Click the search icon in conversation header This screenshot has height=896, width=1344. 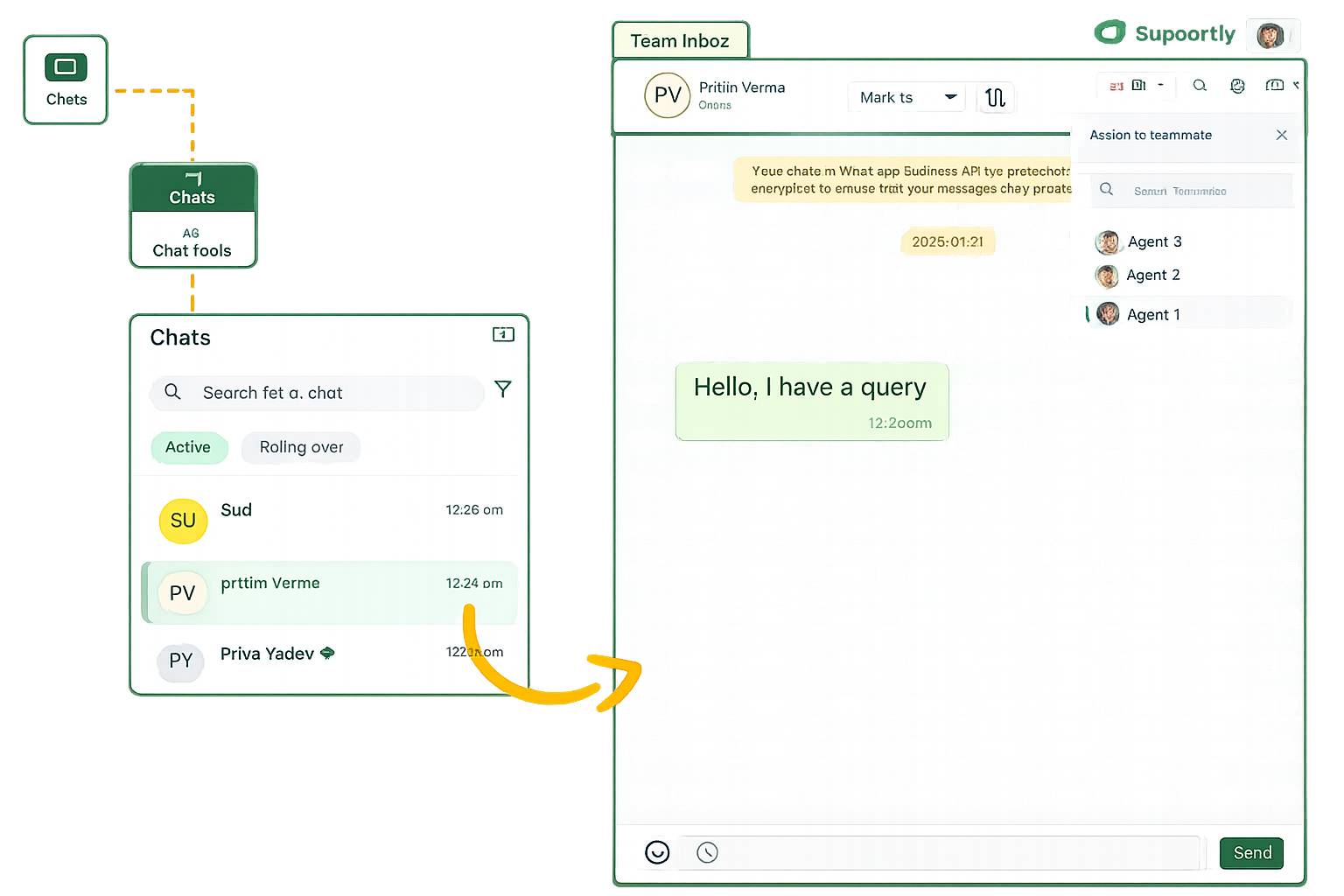point(1200,86)
